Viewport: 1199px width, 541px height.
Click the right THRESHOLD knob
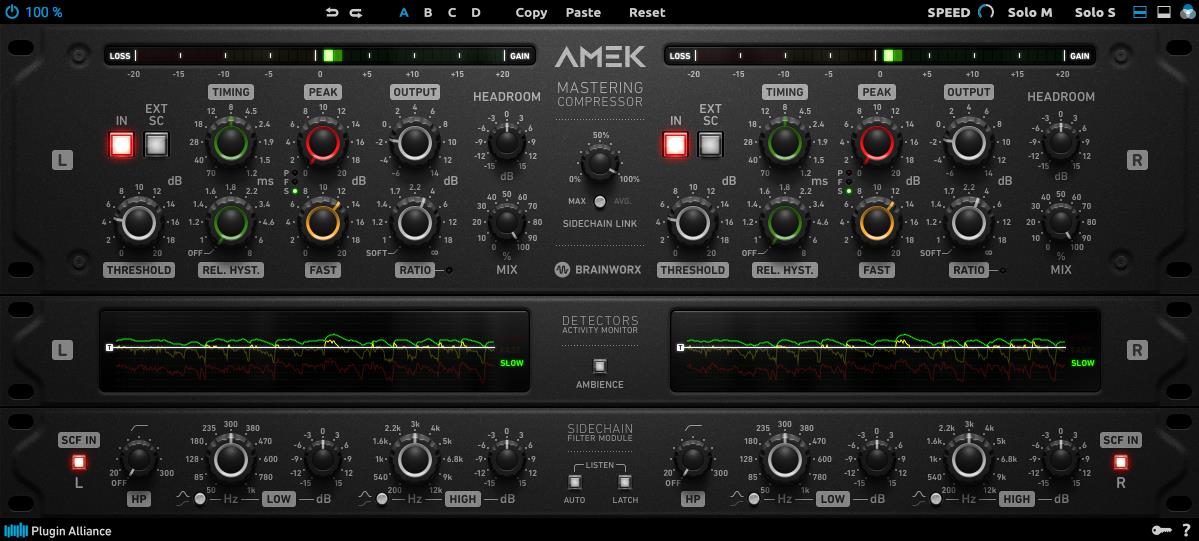coord(693,223)
